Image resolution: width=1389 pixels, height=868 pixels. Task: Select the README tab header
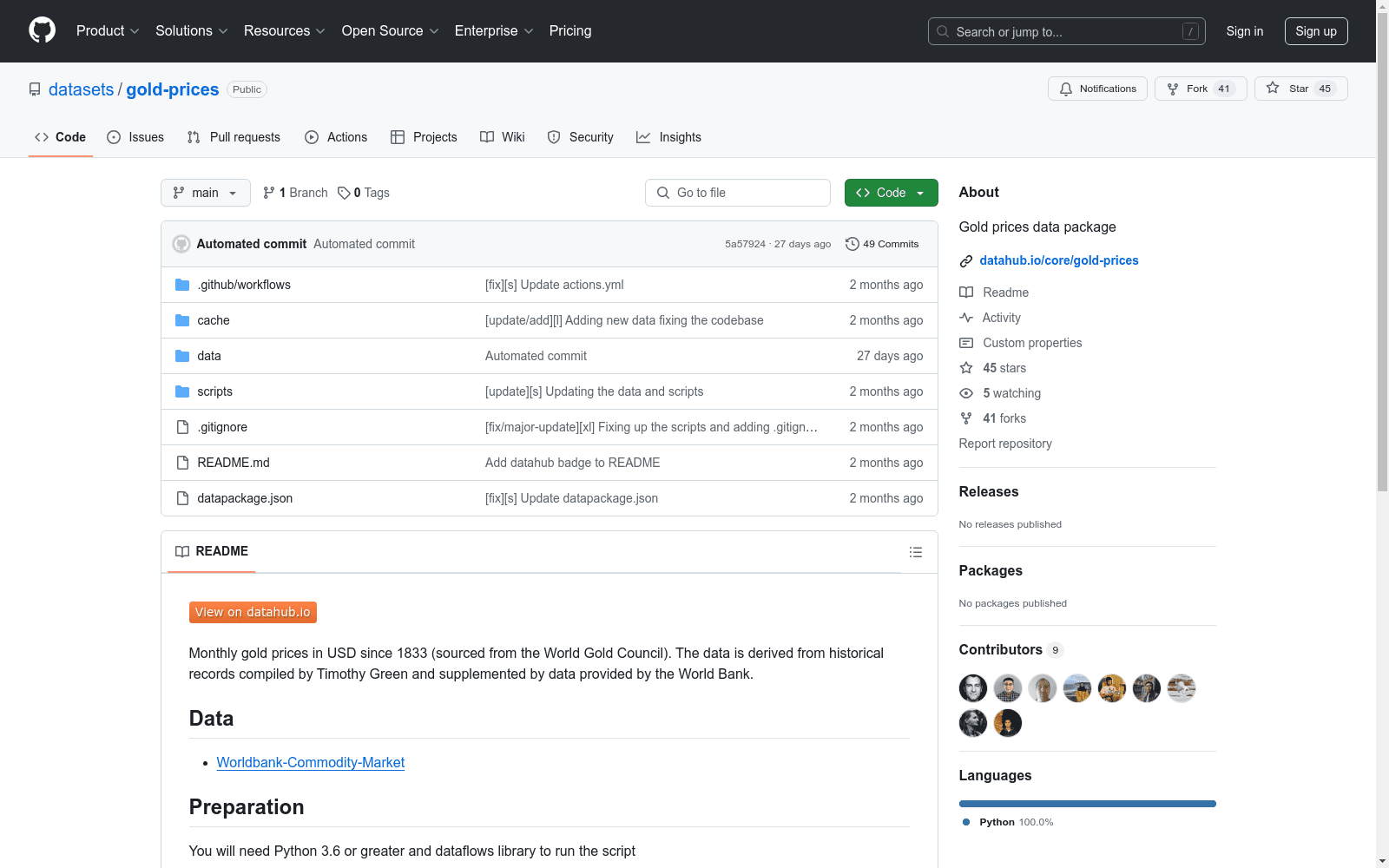212,551
